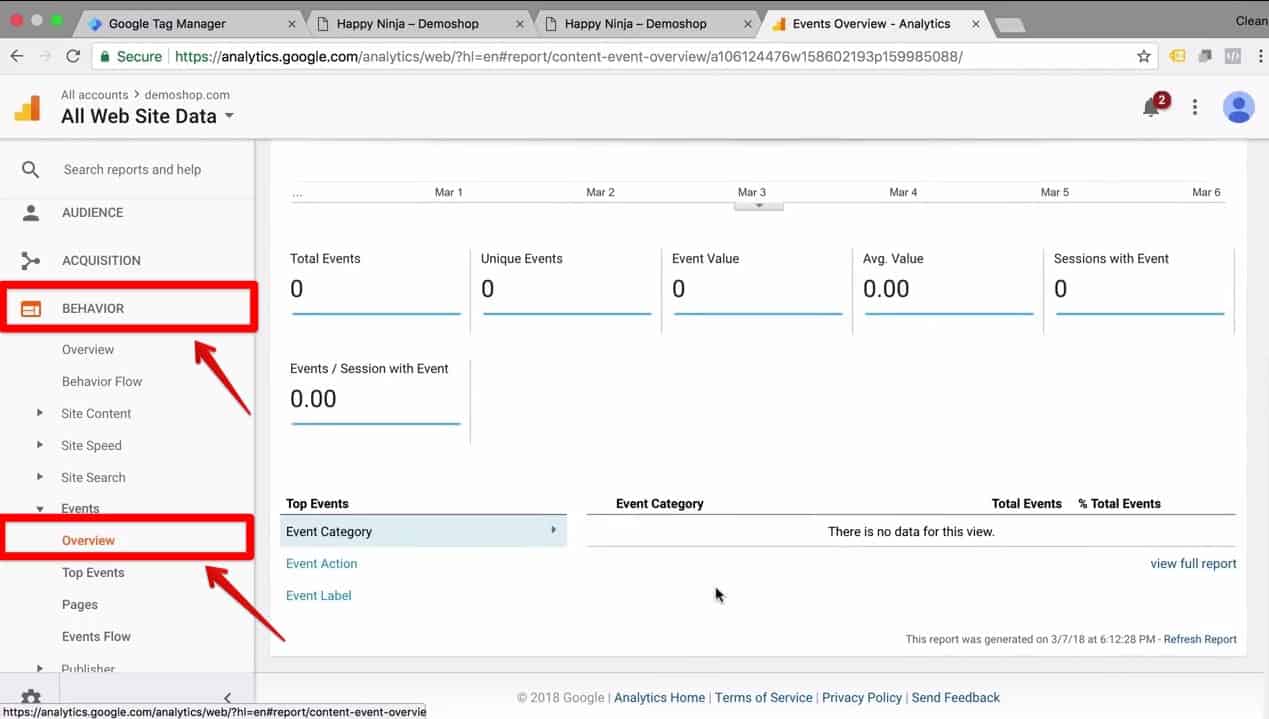This screenshot has width=1269, height=719.
Task: Open Acquisition via its sidebar icon
Action: tap(29, 260)
